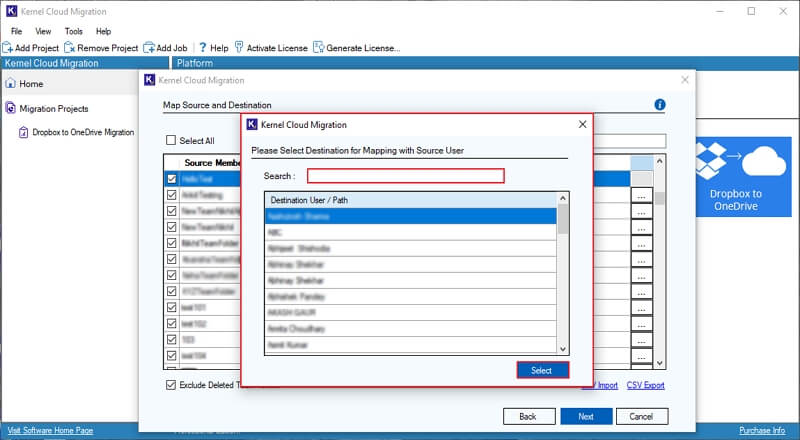Click the CSV Export link

pos(645,385)
